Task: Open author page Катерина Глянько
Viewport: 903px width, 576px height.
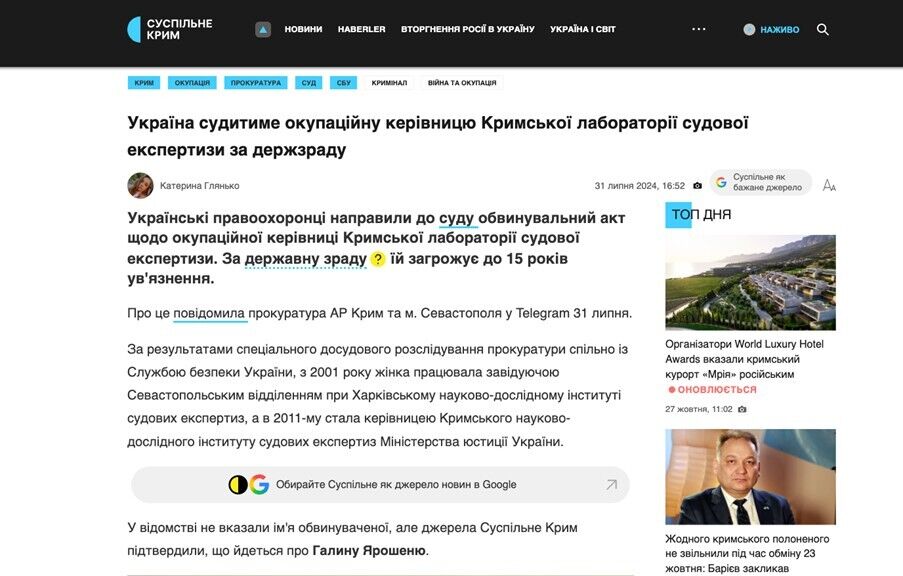Action: click(x=199, y=185)
